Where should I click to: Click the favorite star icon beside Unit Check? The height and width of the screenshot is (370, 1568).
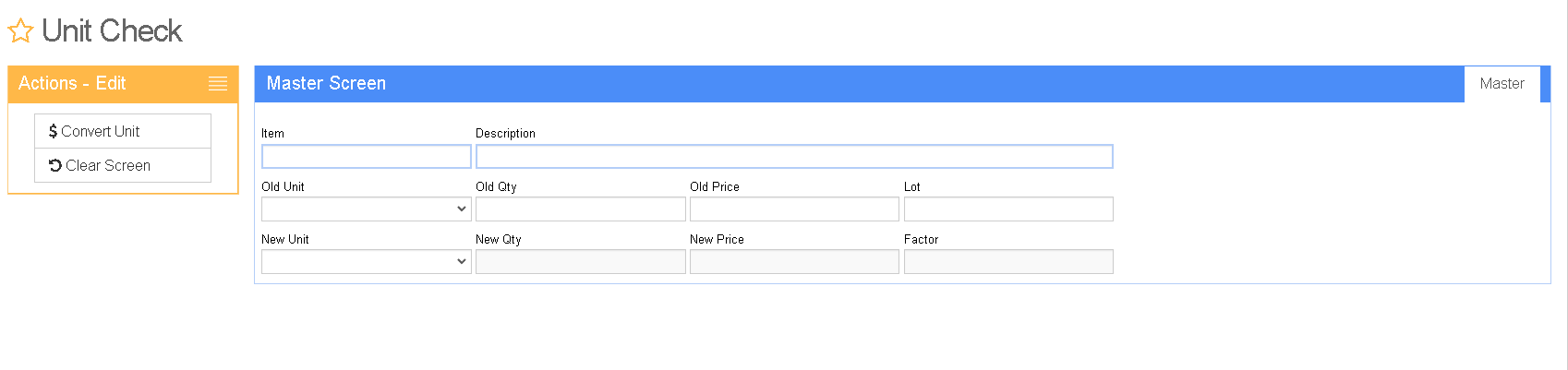coord(20,31)
